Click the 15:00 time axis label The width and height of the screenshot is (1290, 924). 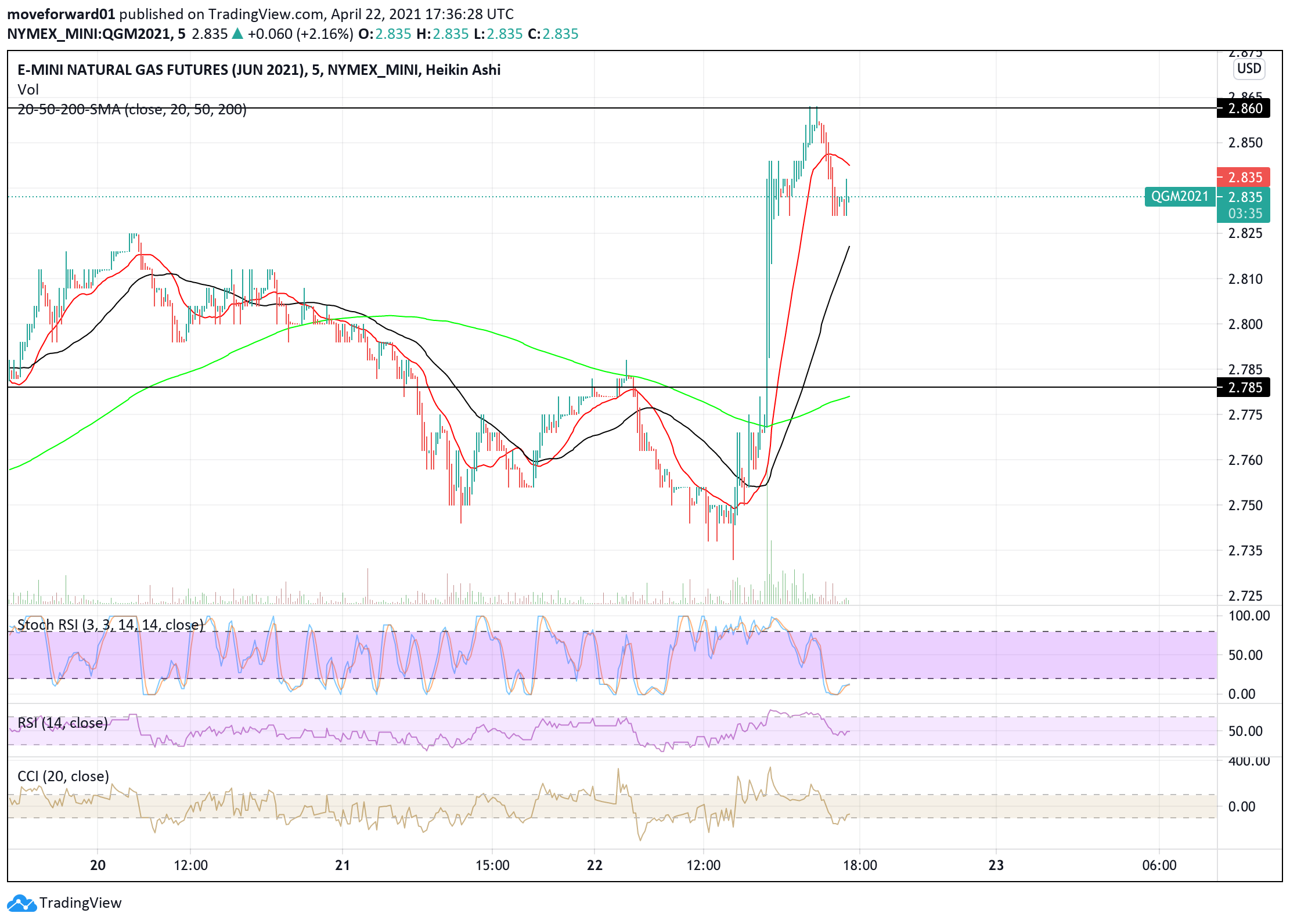click(492, 865)
